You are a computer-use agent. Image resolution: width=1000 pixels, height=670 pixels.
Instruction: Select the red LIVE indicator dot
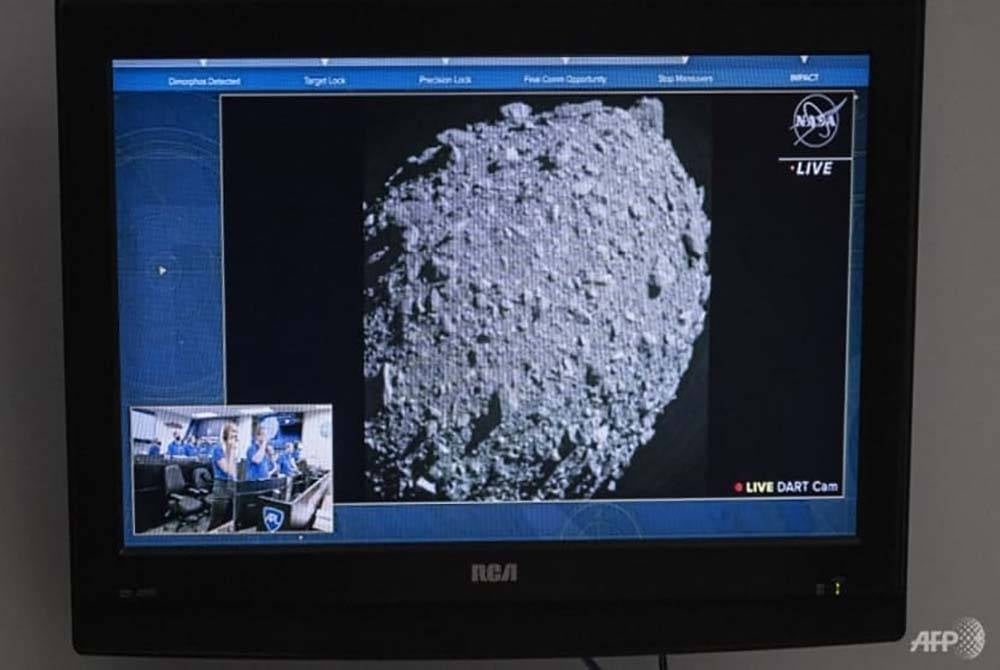tap(792, 168)
